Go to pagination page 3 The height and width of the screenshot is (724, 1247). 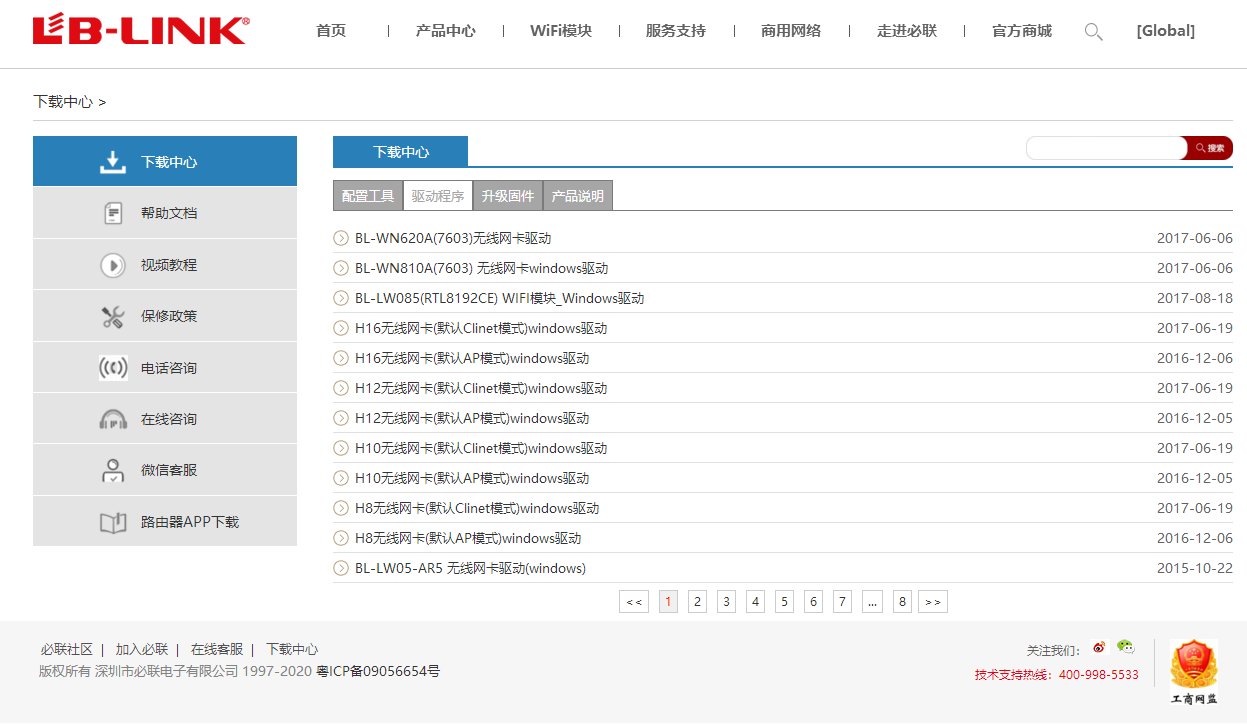[x=725, y=601]
